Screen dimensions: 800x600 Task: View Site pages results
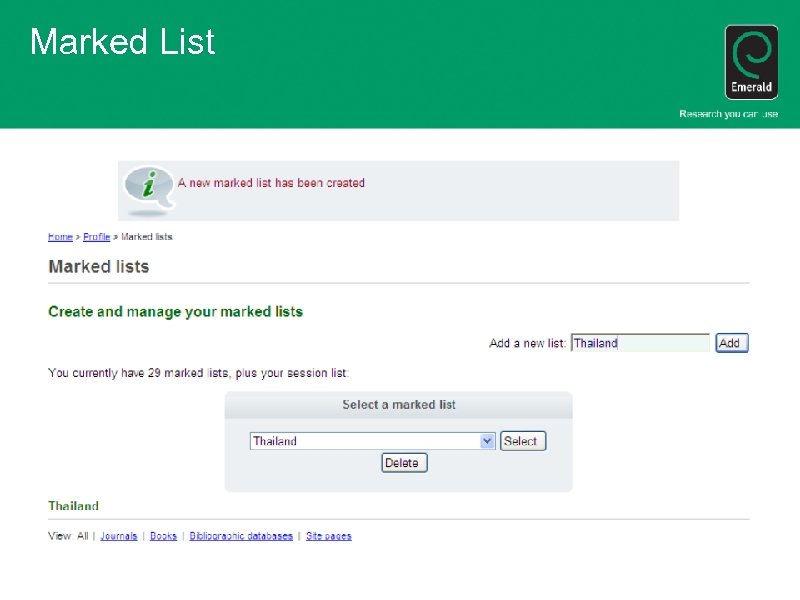(328, 536)
